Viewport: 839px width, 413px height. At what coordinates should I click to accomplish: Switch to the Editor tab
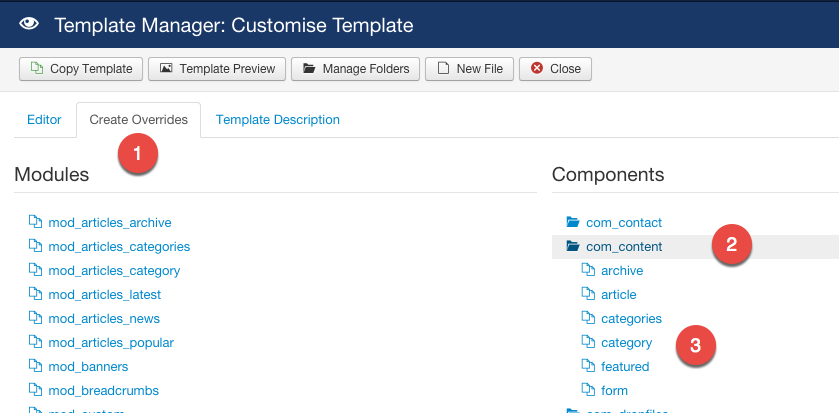(44, 120)
